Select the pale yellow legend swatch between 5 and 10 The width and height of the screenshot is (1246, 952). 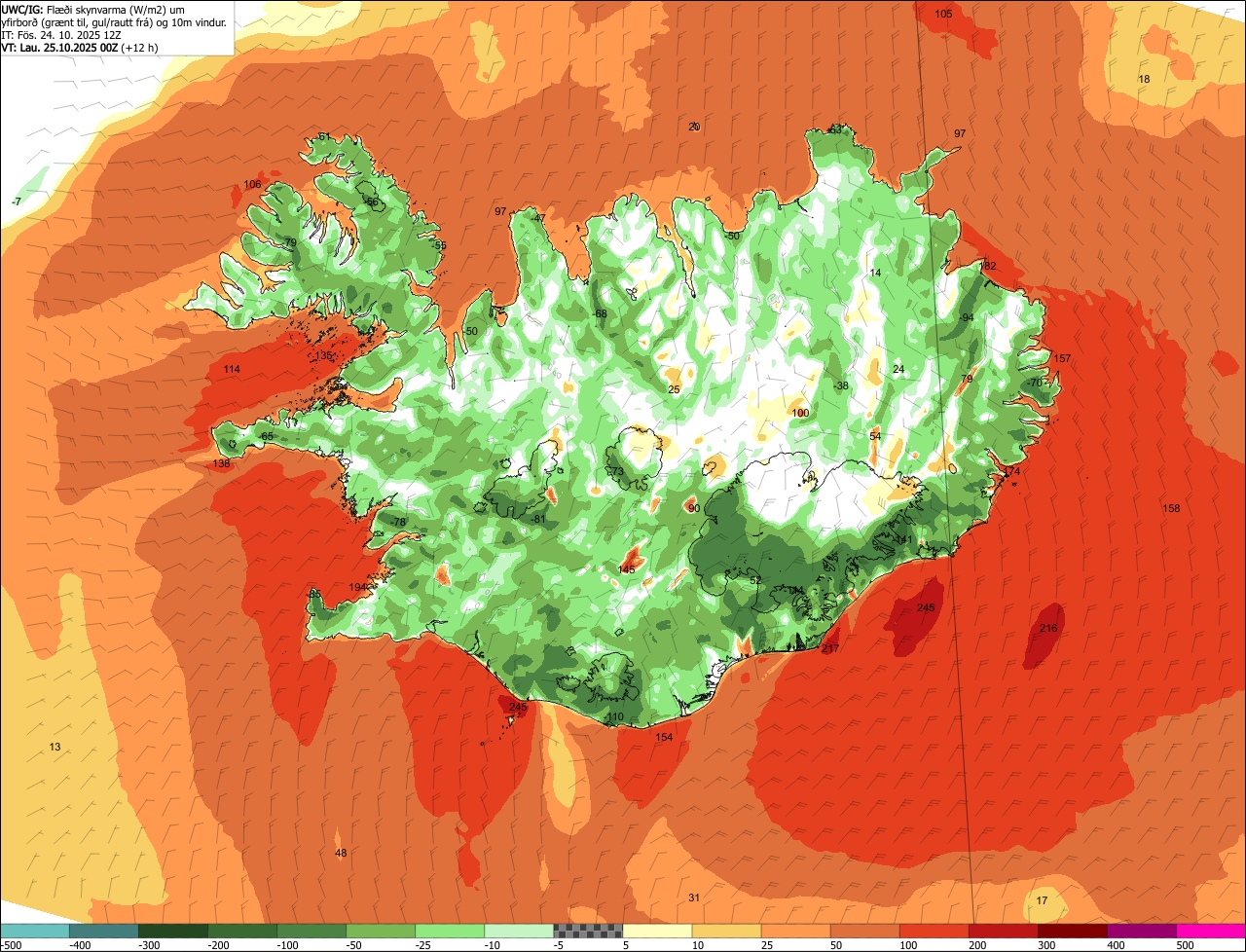(x=657, y=931)
